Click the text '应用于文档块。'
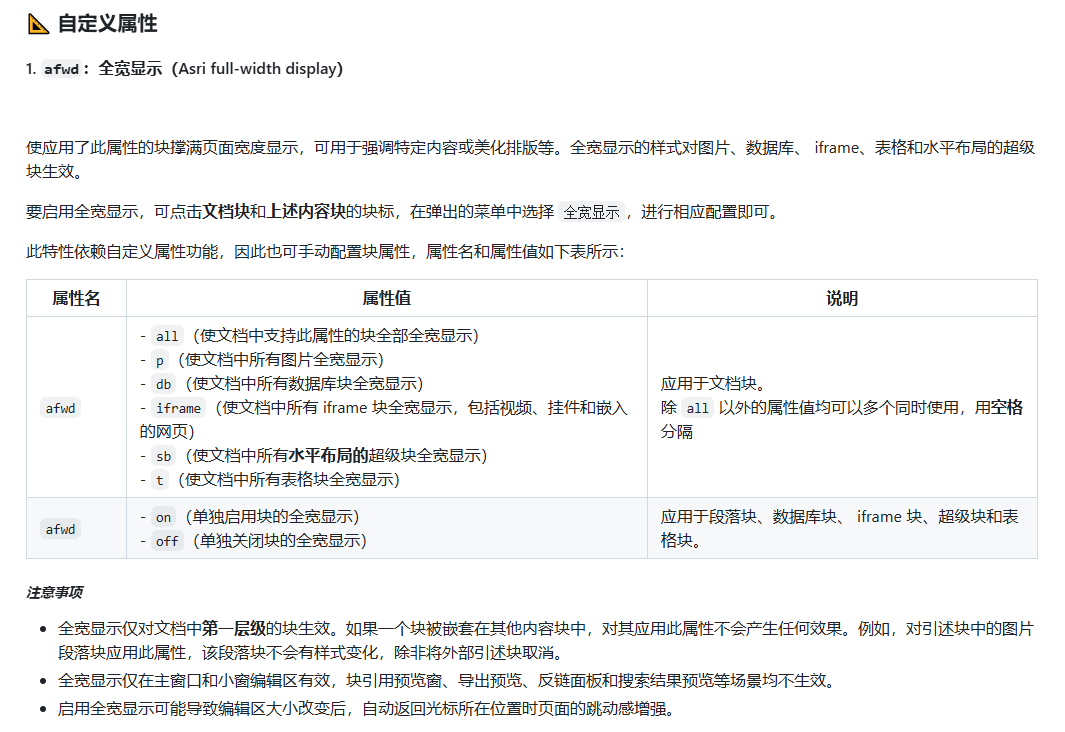This screenshot has width=1065, height=732. tap(713, 384)
